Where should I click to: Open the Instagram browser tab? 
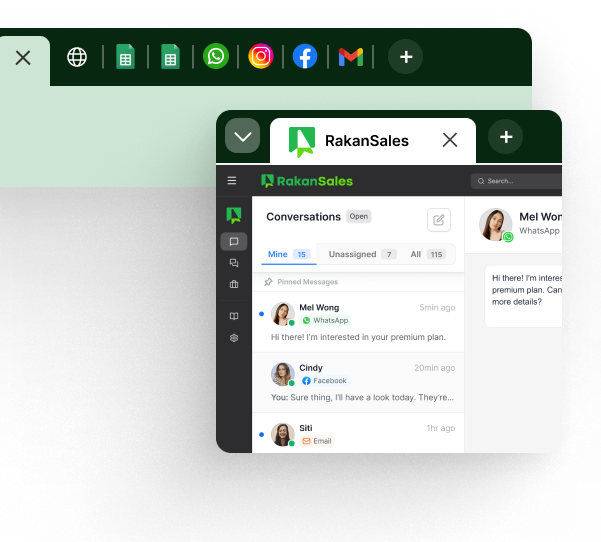(261, 57)
